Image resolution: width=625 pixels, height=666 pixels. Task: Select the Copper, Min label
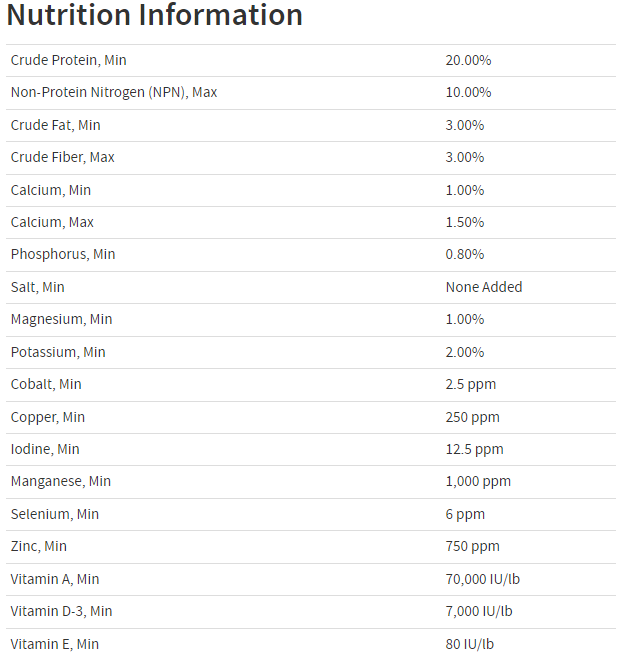tap(48, 418)
